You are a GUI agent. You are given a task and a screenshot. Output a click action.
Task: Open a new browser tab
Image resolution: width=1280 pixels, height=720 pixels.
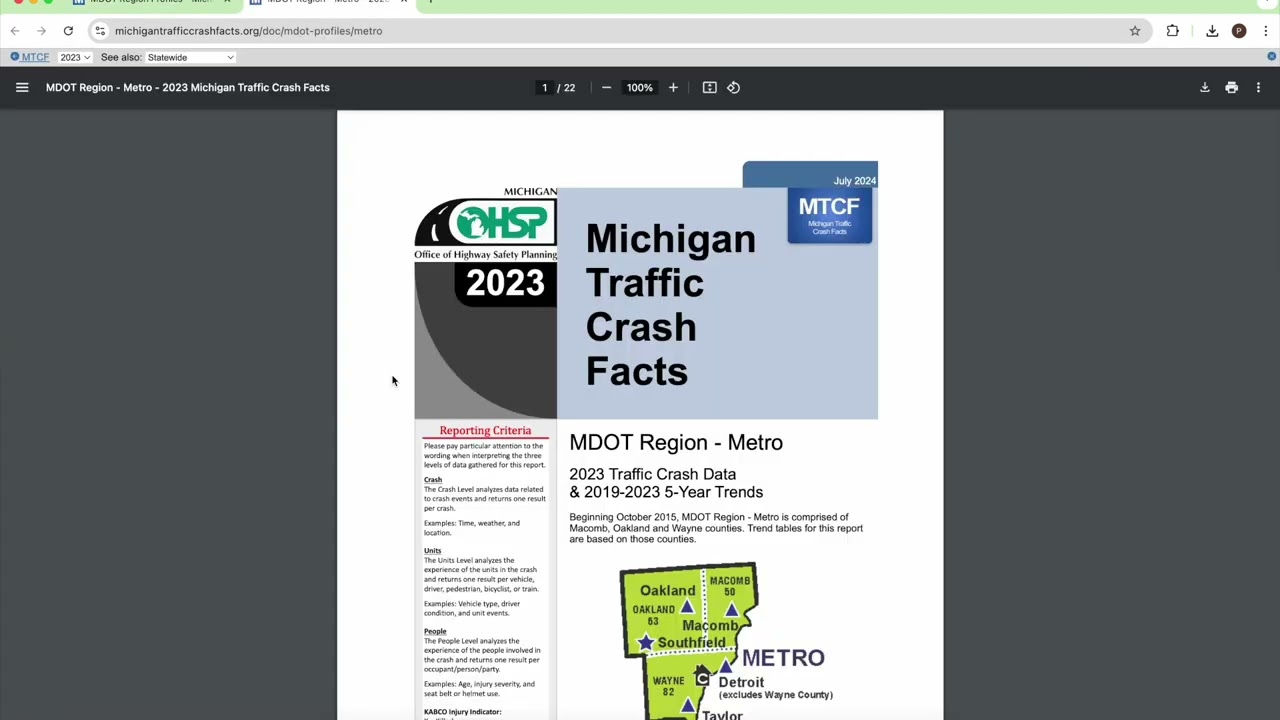pyautogui.click(x=430, y=2)
